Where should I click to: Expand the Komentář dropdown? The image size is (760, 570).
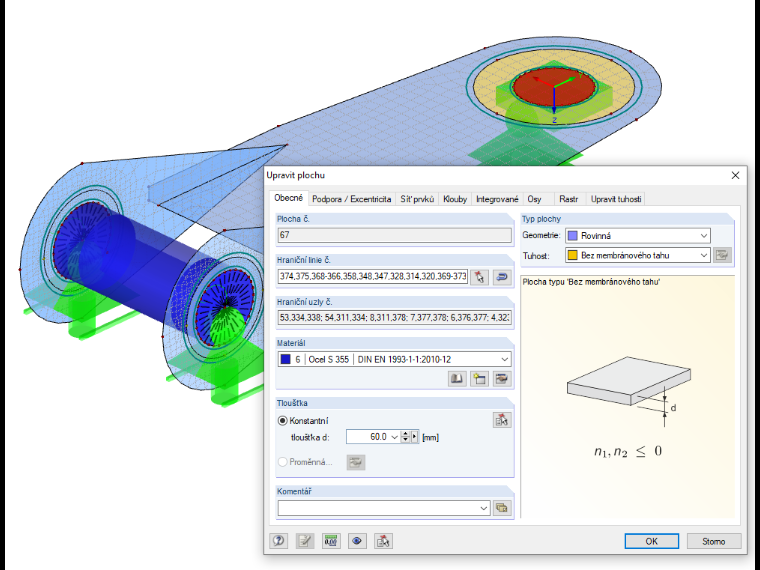[x=484, y=508]
